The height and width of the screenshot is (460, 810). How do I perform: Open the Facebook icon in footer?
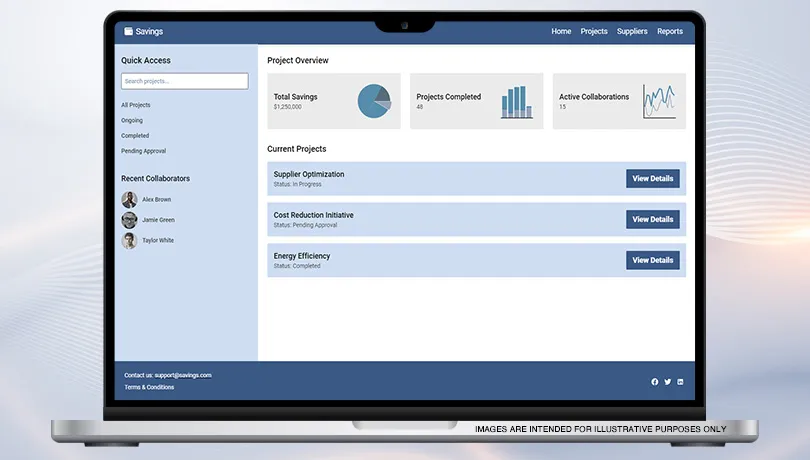655,382
